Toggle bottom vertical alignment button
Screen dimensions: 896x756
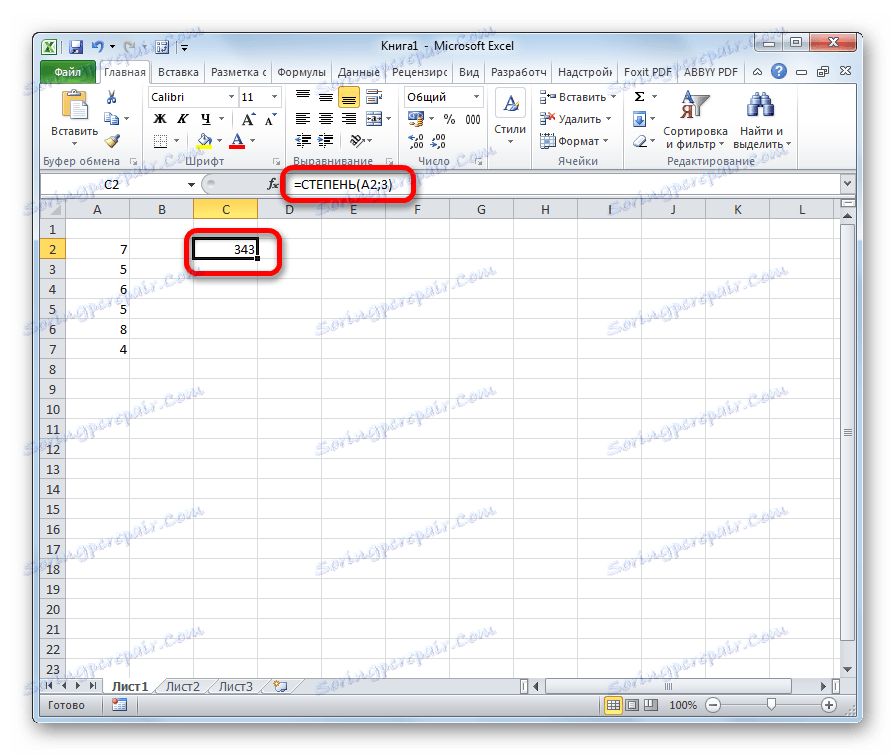(x=349, y=98)
